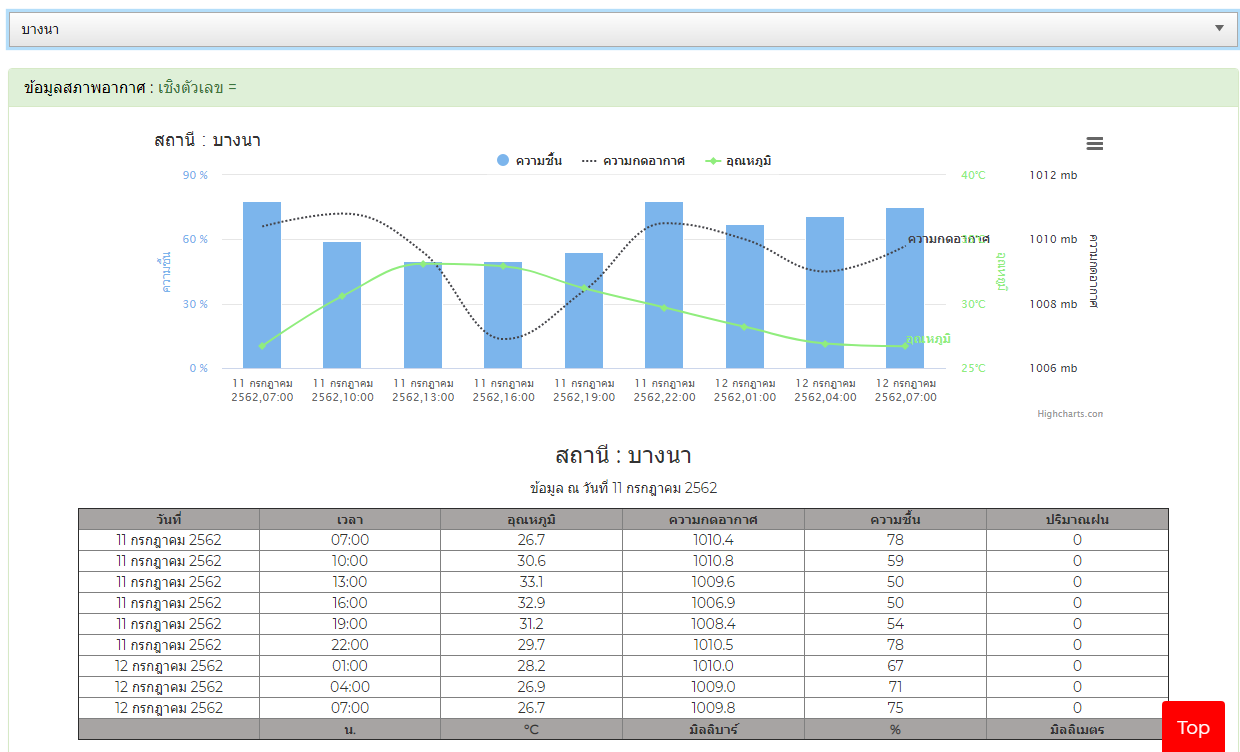Toggle อุณหภูมิ series in chart legend
Image resolution: width=1240 pixels, height=752 pixels.
coord(739,161)
